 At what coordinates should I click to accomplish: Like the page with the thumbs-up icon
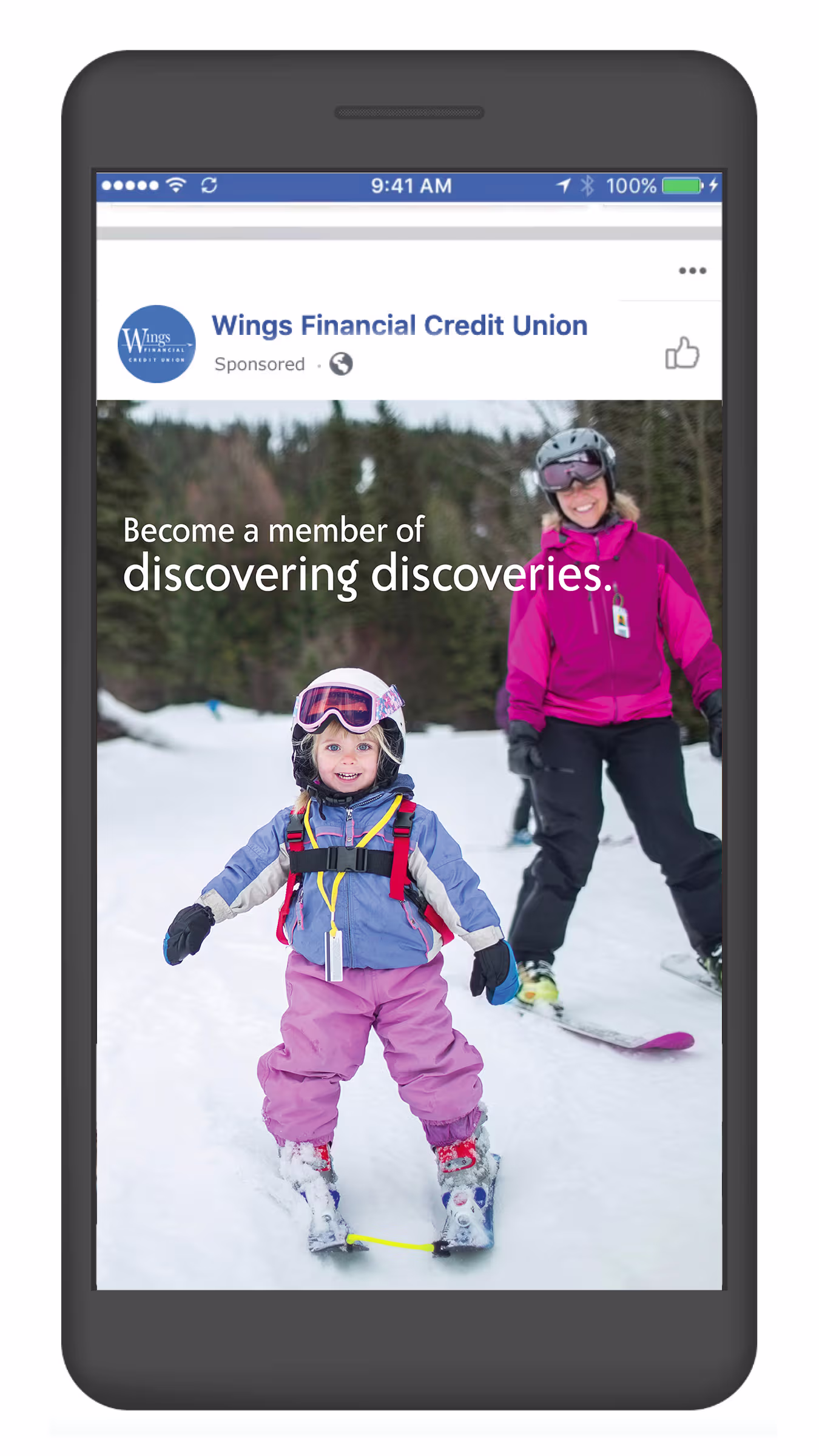tap(682, 352)
